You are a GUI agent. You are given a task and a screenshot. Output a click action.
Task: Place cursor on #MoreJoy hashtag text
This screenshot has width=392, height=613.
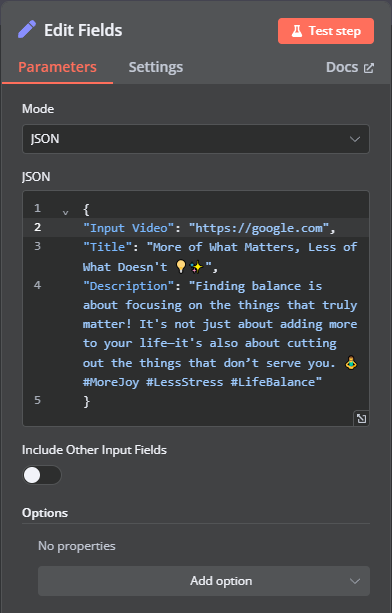111,382
